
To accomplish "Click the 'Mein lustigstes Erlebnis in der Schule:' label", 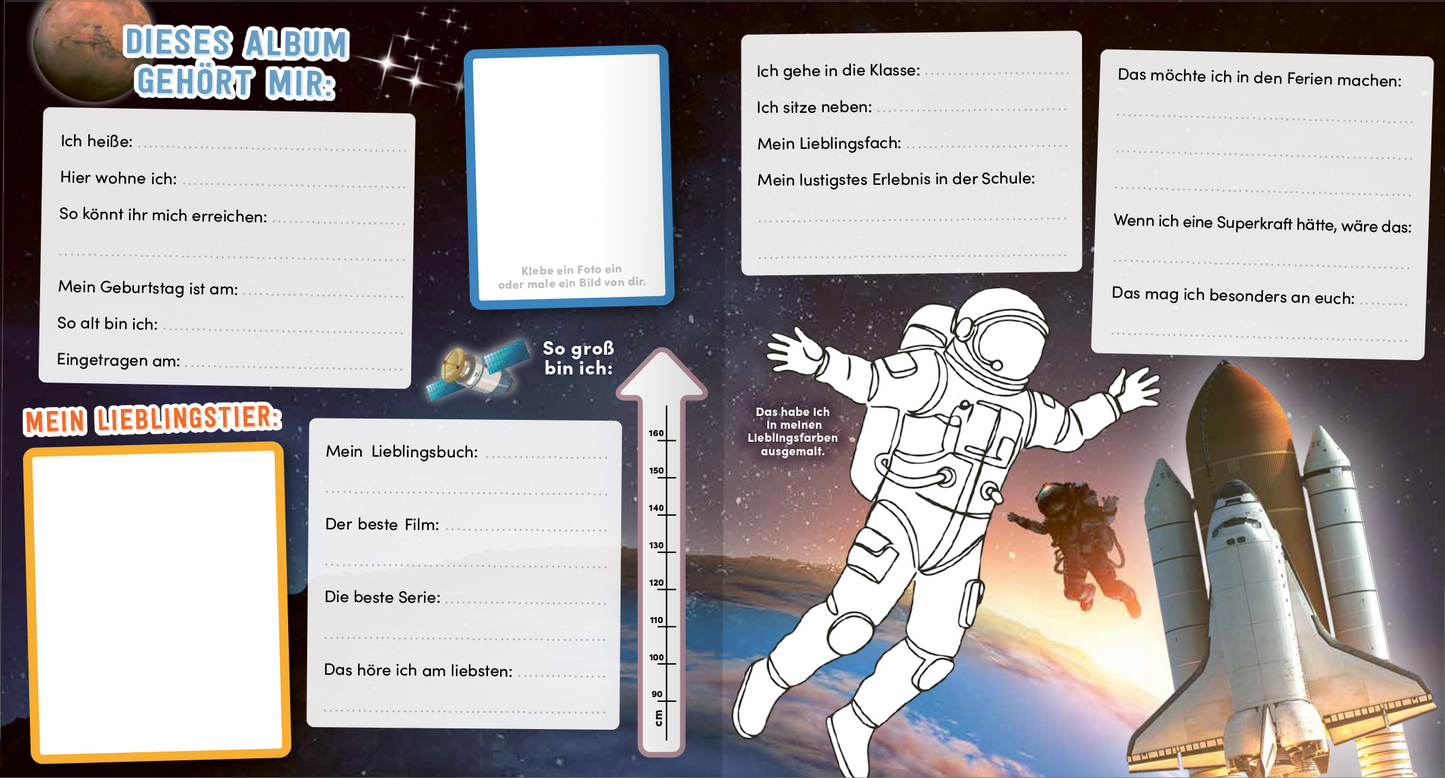I will click(x=896, y=179).
